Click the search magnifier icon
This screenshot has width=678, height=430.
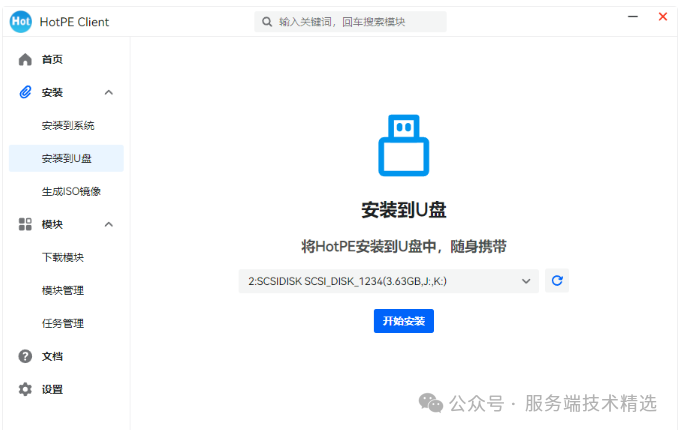(267, 22)
